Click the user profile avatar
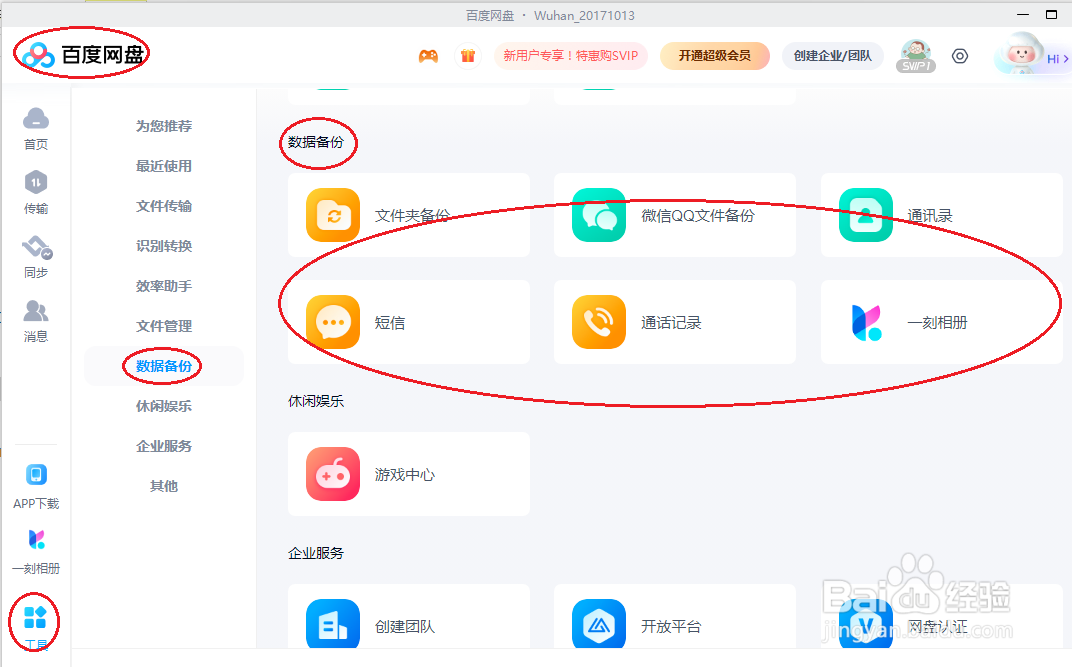 click(x=1020, y=53)
